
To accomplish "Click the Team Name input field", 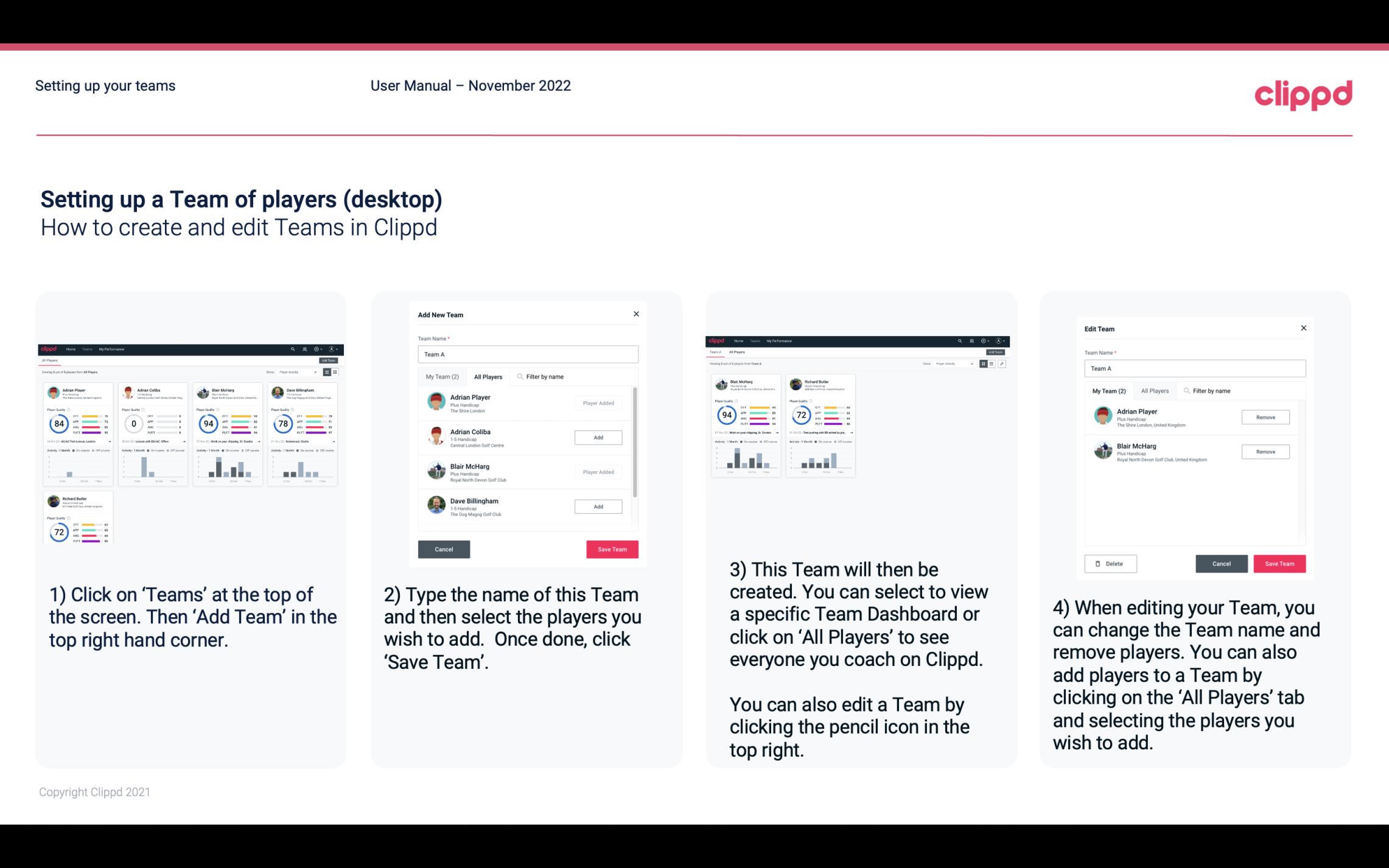I will point(527,354).
